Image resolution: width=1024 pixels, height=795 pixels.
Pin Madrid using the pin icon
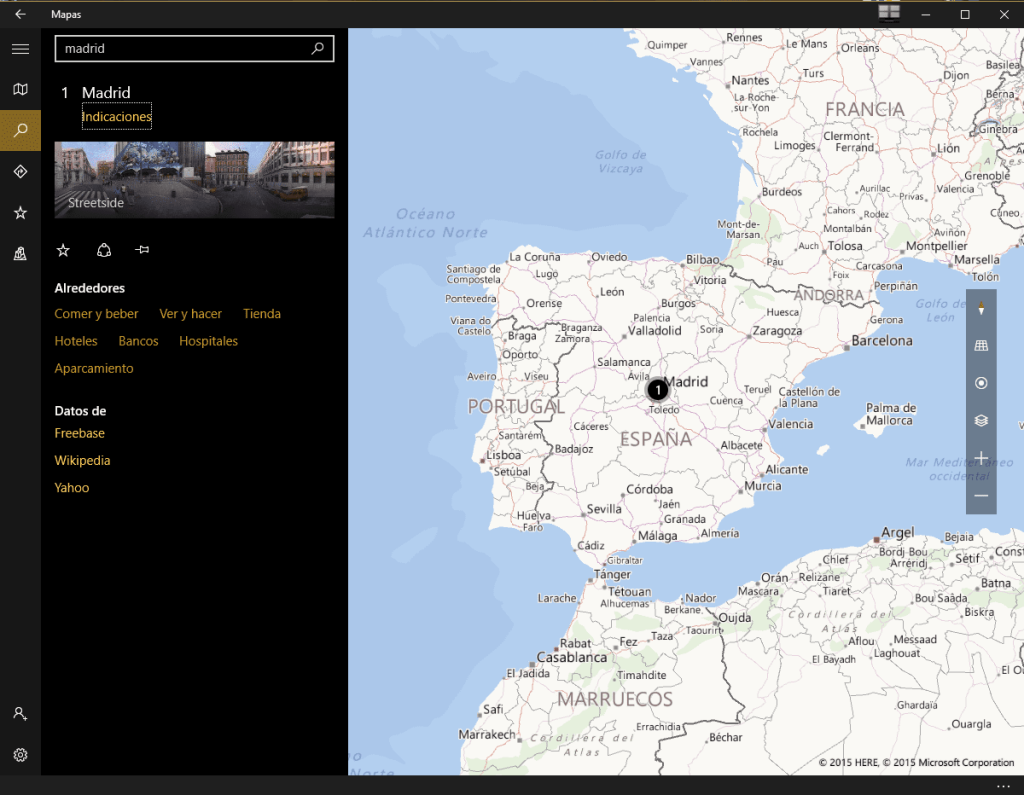(142, 250)
